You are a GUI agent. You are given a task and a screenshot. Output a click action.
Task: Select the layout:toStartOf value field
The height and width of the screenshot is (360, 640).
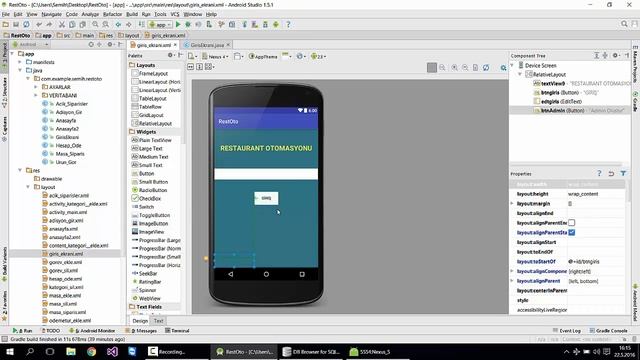click(x=595, y=262)
